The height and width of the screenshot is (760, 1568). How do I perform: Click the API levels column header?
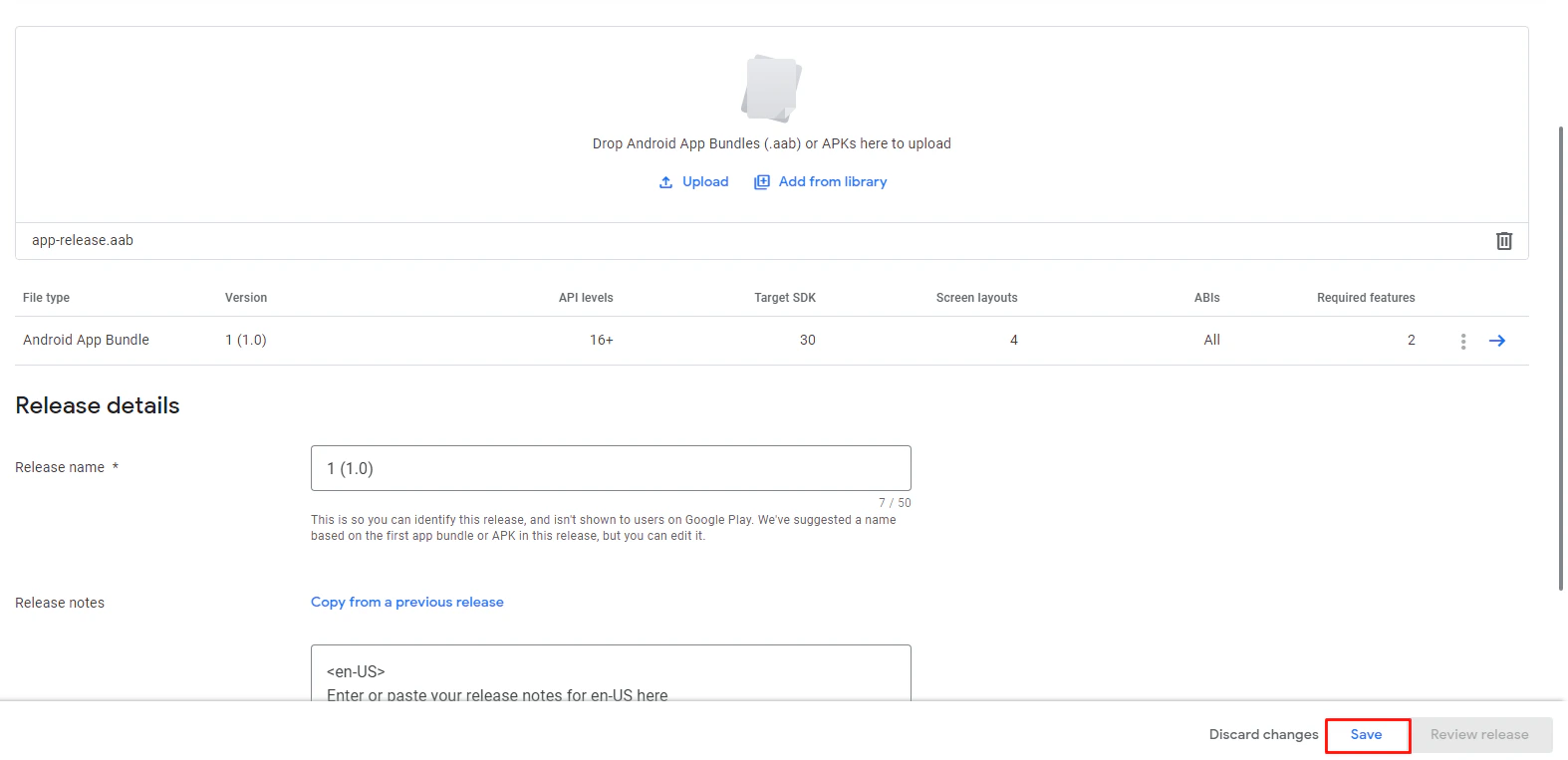[x=586, y=298]
